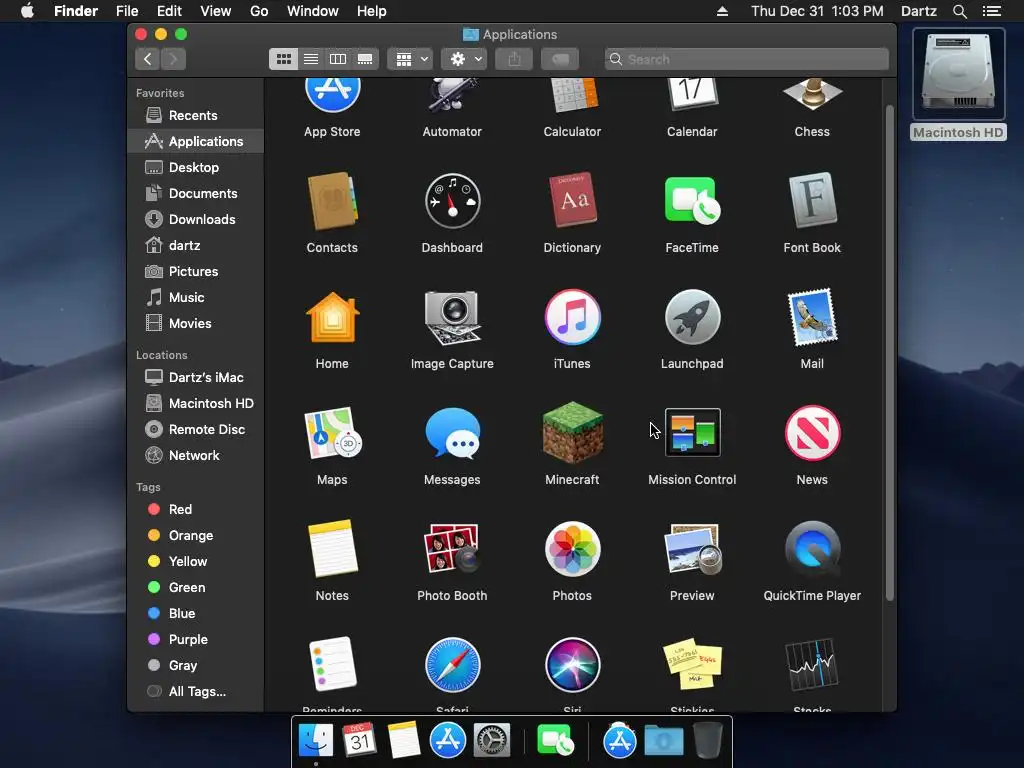Viewport: 1024px width, 768px height.
Task: Switch to gallery view
Action: click(x=365, y=59)
